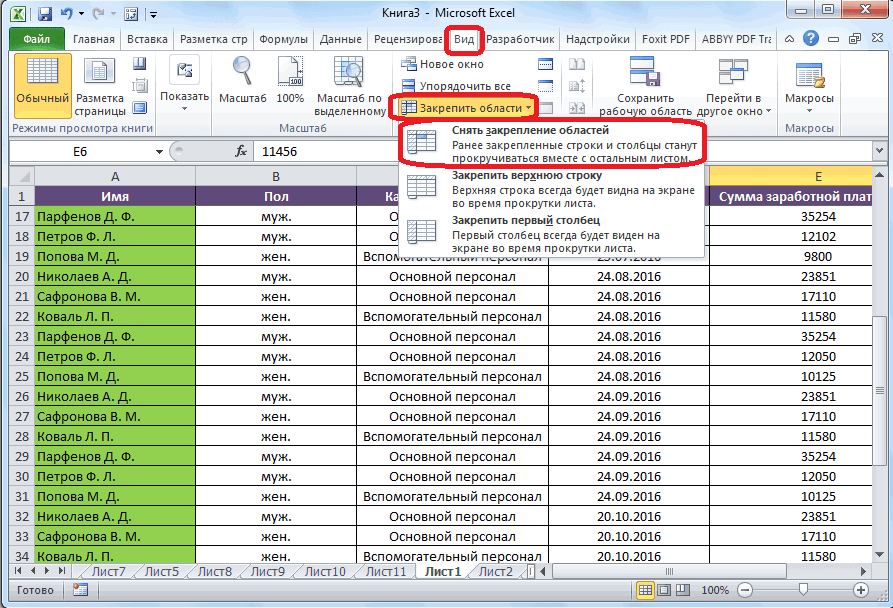This screenshot has width=893, height=608.
Task: Click the save icon in quick access toolbar
Action: [45, 14]
